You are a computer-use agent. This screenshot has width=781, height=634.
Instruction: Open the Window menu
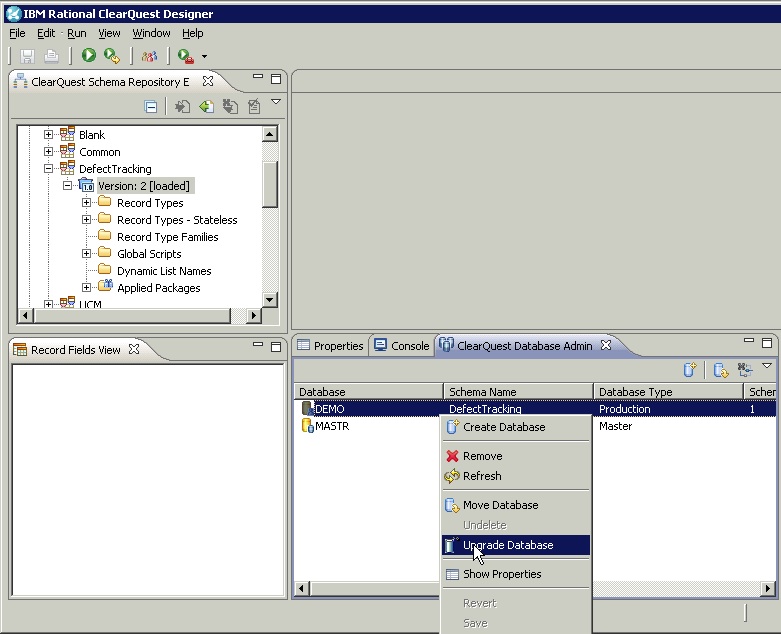pyautogui.click(x=151, y=33)
